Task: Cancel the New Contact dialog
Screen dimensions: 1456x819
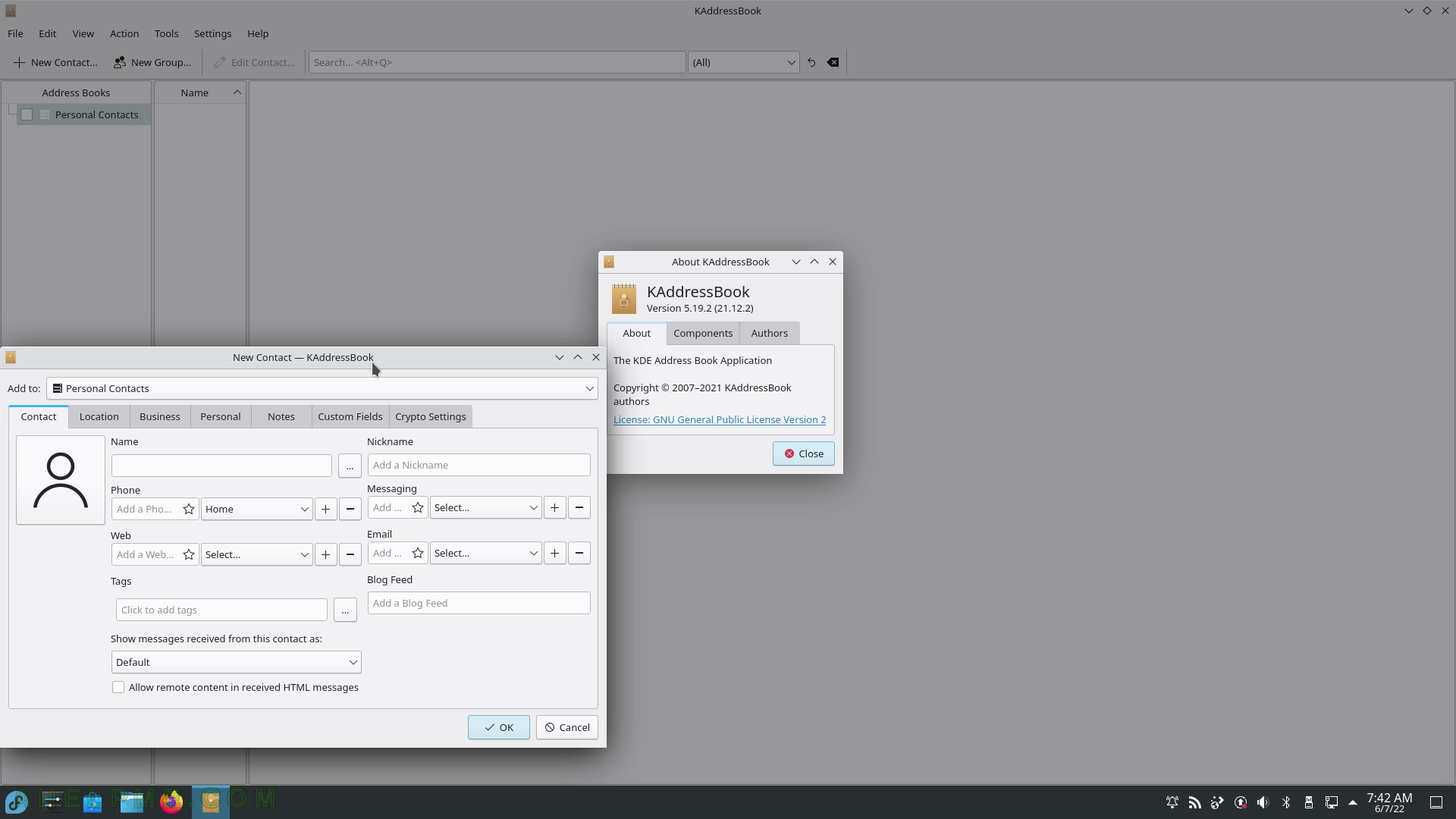Action: click(567, 727)
